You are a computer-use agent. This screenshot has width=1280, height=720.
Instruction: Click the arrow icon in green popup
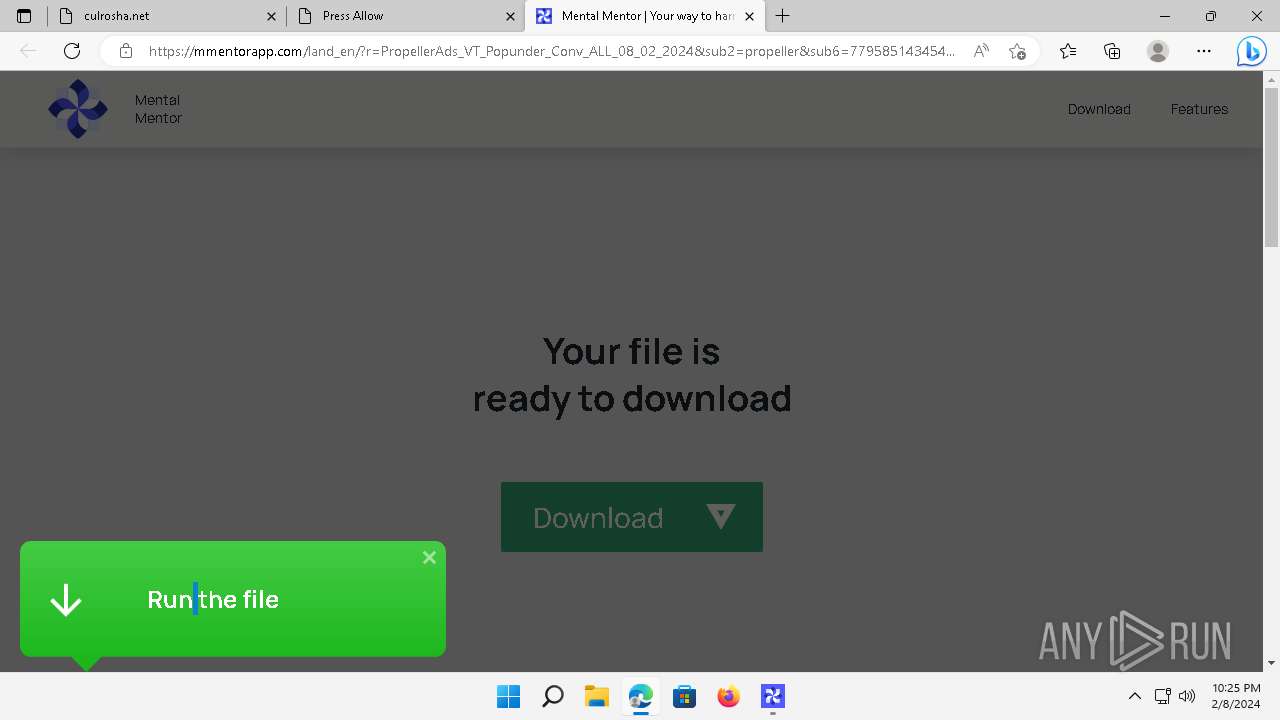tap(66, 600)
